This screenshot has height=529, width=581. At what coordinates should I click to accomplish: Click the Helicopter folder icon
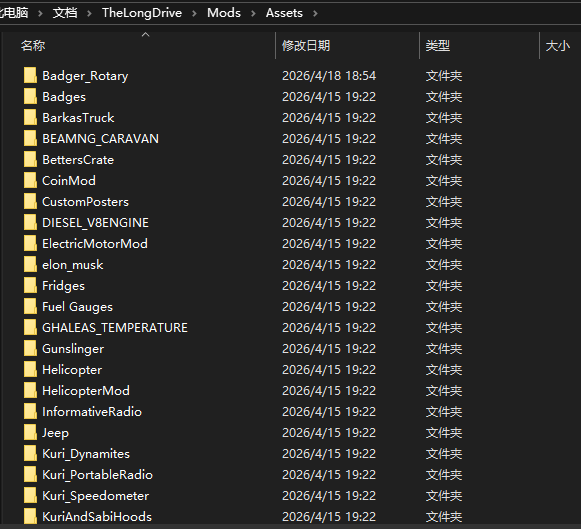pos(30,369)
